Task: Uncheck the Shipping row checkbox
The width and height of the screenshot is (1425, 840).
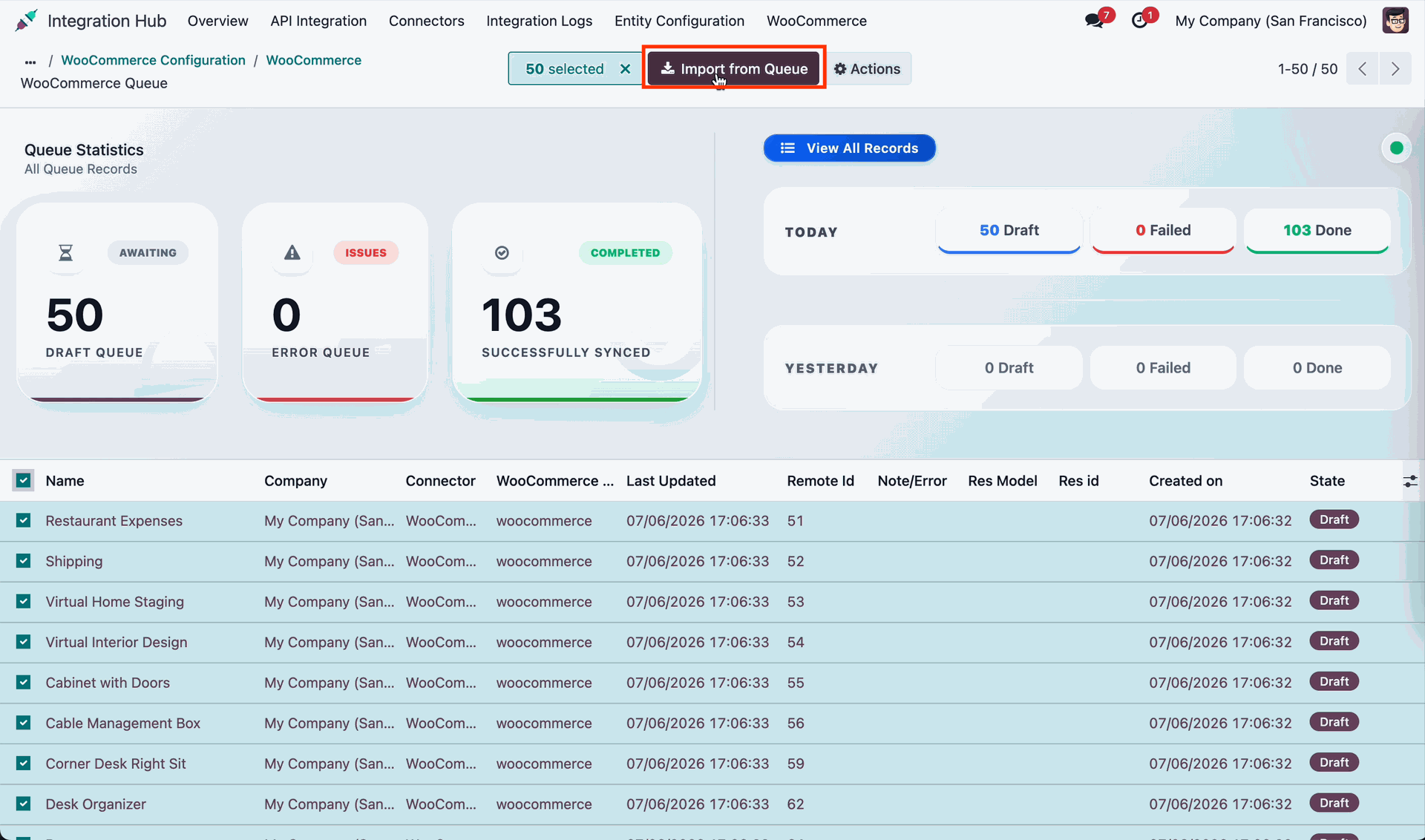Action: tap(24, 561)
